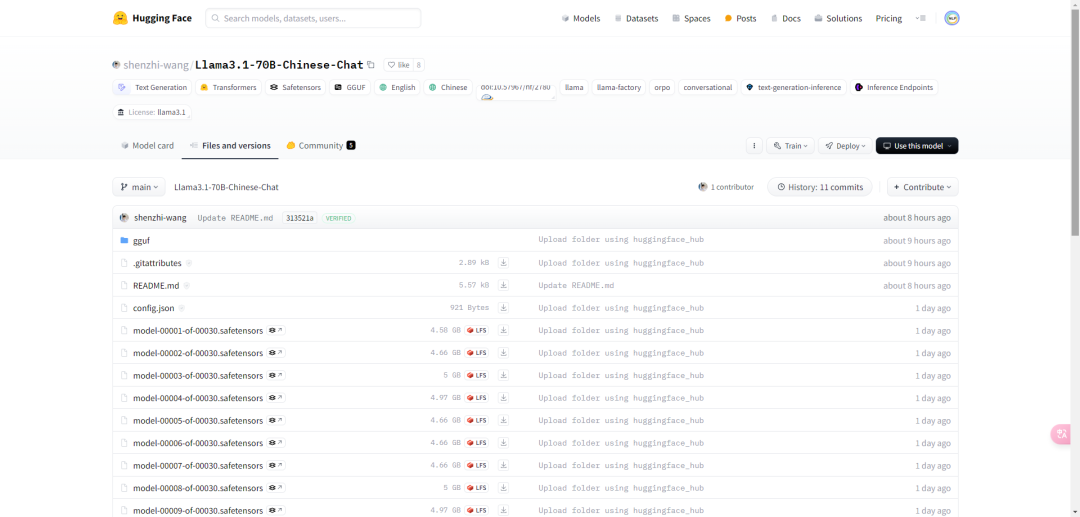The image size is (1080, 517).
Task: Open the Community tab
Action: click(x=321, y=146)
